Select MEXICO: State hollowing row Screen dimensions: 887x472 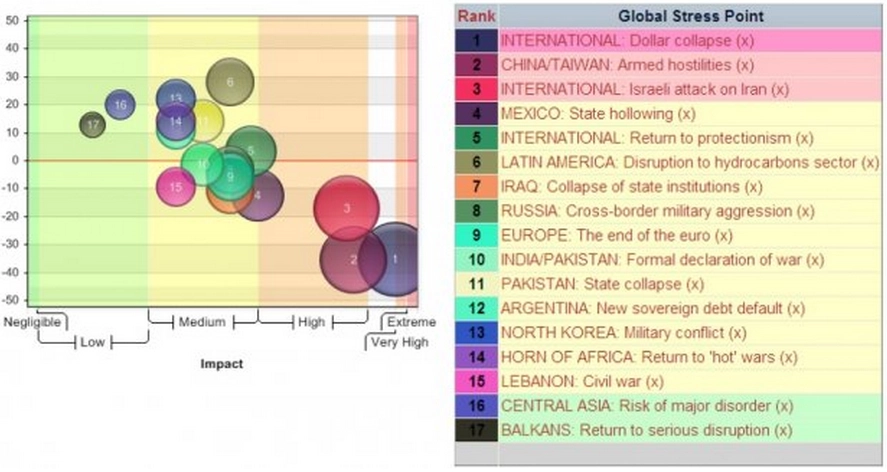pyautogui.click(x=690, y=114)
